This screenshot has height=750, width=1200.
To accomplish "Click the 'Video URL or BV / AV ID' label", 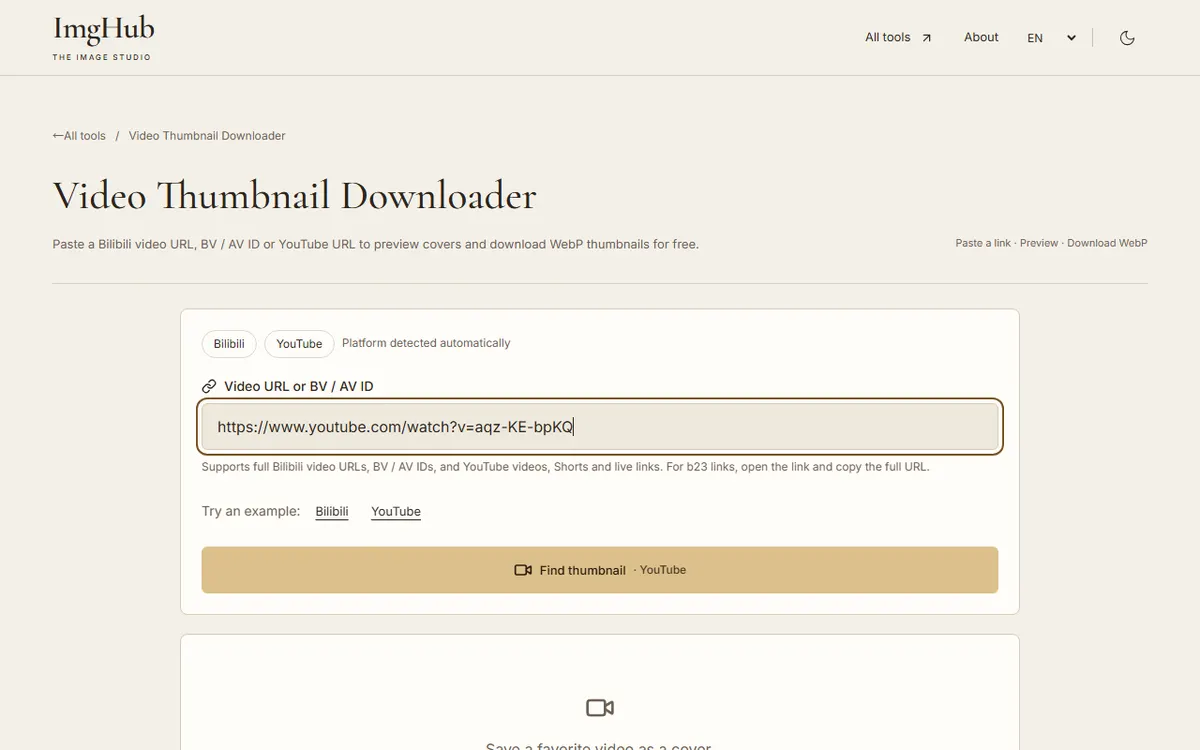I will (x=299, y=386).
